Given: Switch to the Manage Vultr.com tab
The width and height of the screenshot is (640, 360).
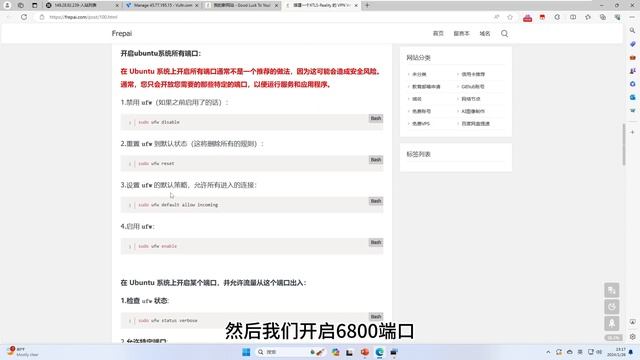Looking at the screenshot, I should coord(162,5).
